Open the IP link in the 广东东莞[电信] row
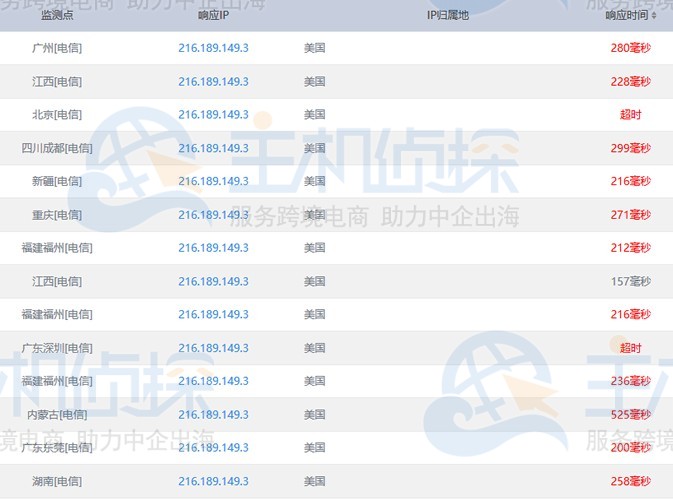Screen dimensions: 673x501 [213, 448]
